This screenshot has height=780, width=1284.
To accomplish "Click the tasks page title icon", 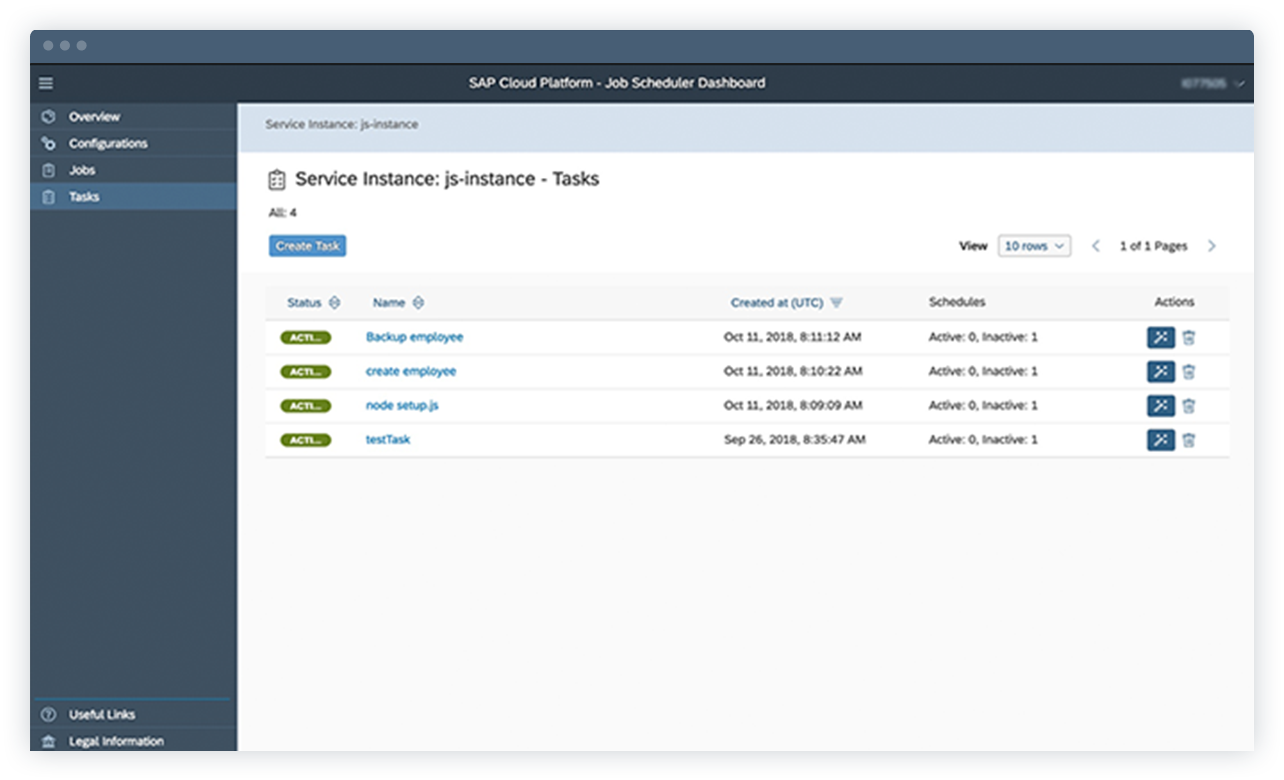I will click(277, 180).
